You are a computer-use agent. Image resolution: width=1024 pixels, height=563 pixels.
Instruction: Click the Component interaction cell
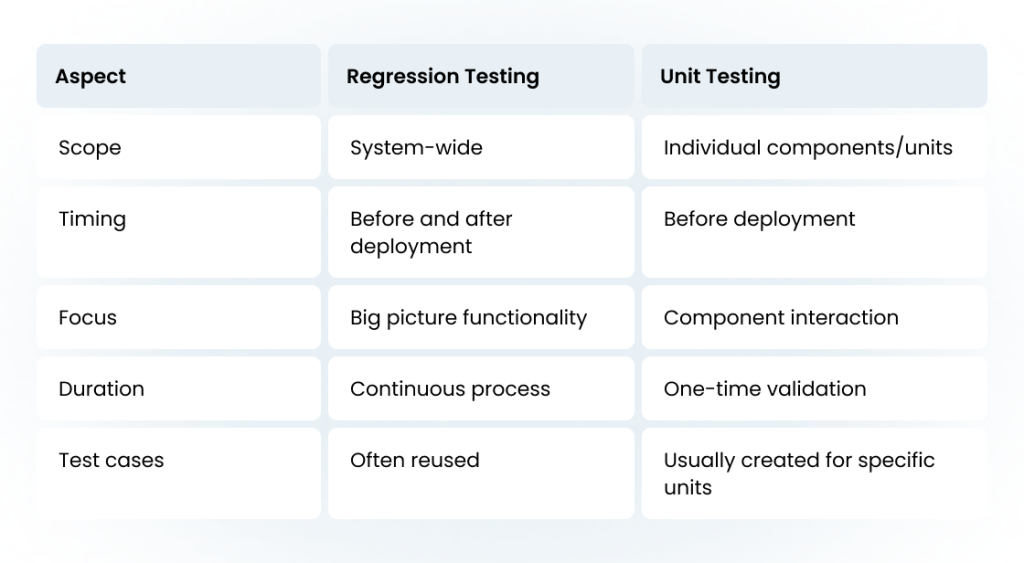coord(814,317)
